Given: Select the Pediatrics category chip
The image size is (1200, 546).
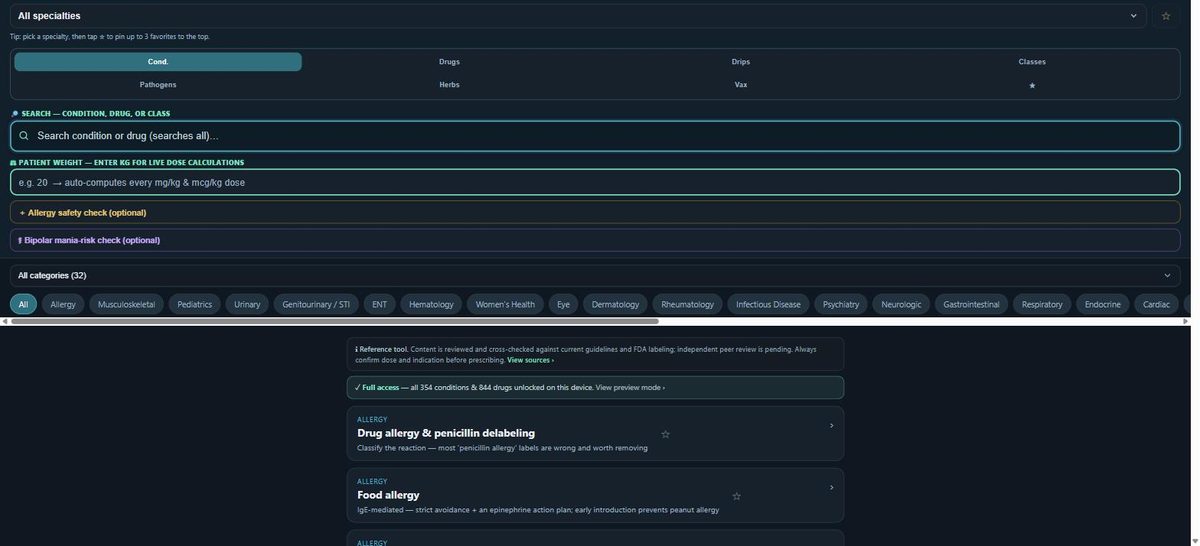Looking at the screenshot, I should pyautogui.click(x=195, y=304).
